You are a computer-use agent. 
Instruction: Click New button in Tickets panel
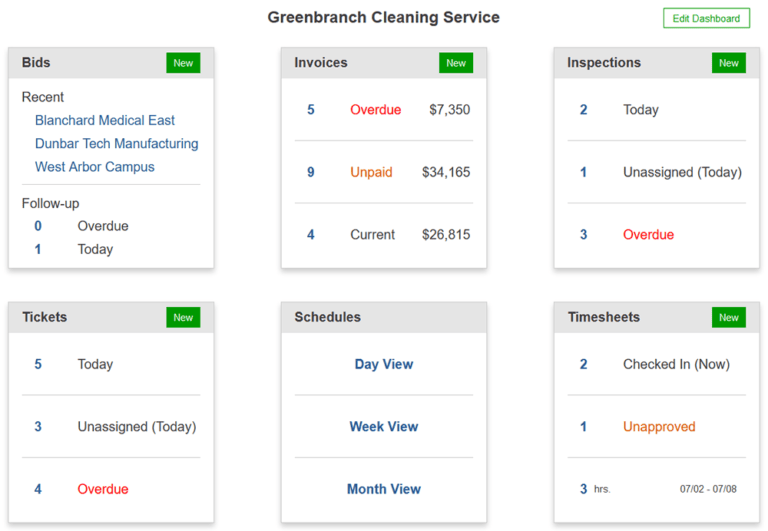183,317
